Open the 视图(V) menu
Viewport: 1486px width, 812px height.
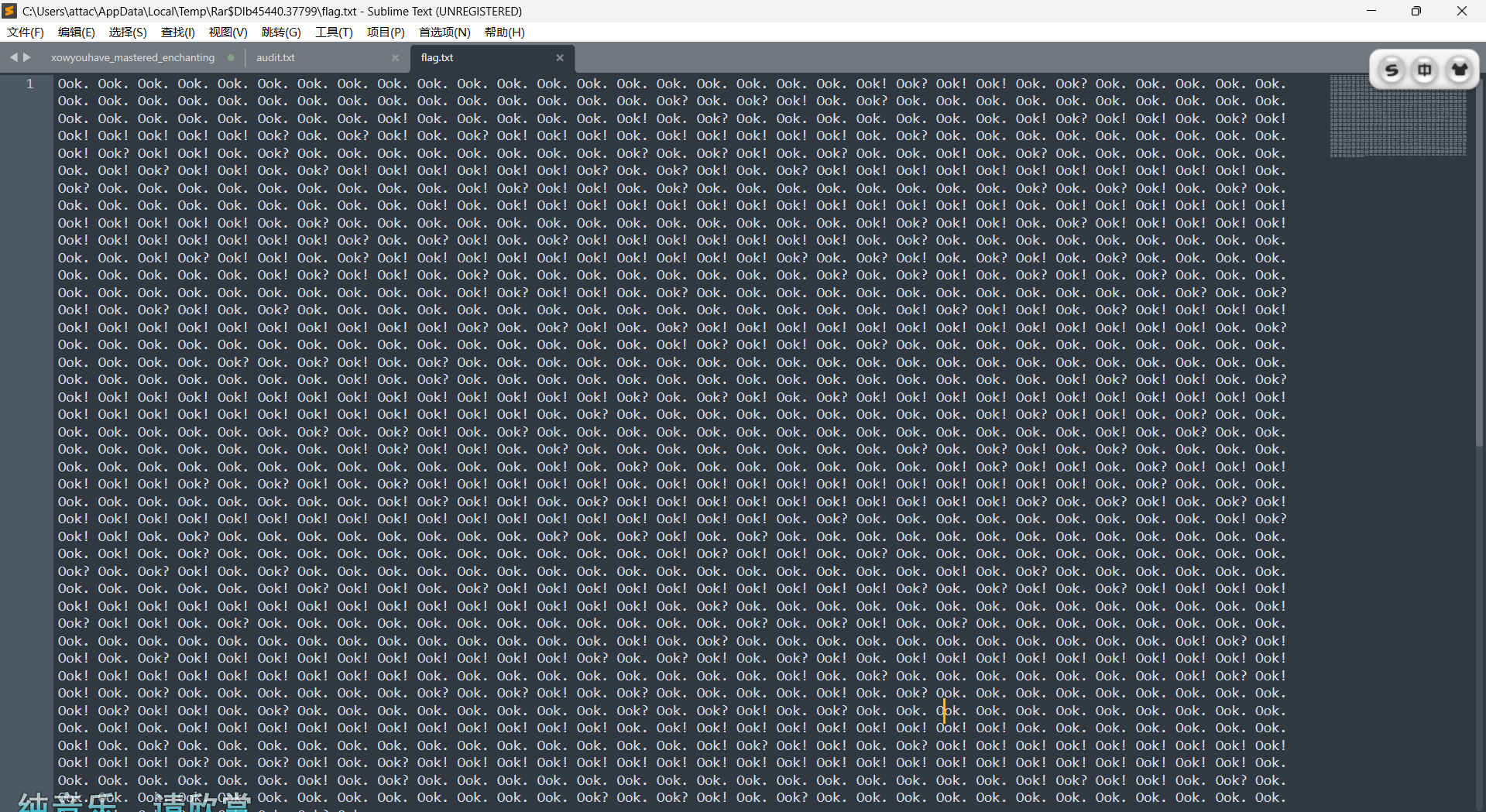(x=228, y=32)
